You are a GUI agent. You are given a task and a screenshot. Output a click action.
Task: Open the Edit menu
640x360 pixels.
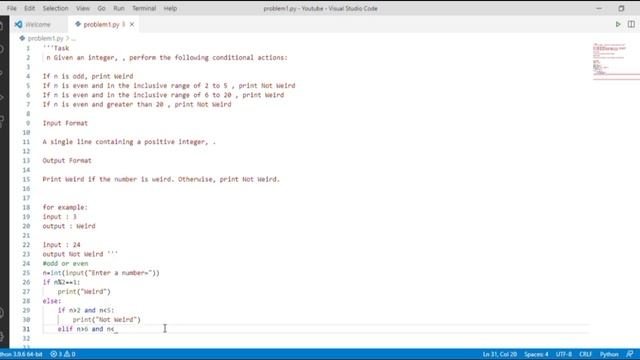[x=29, y=8]
